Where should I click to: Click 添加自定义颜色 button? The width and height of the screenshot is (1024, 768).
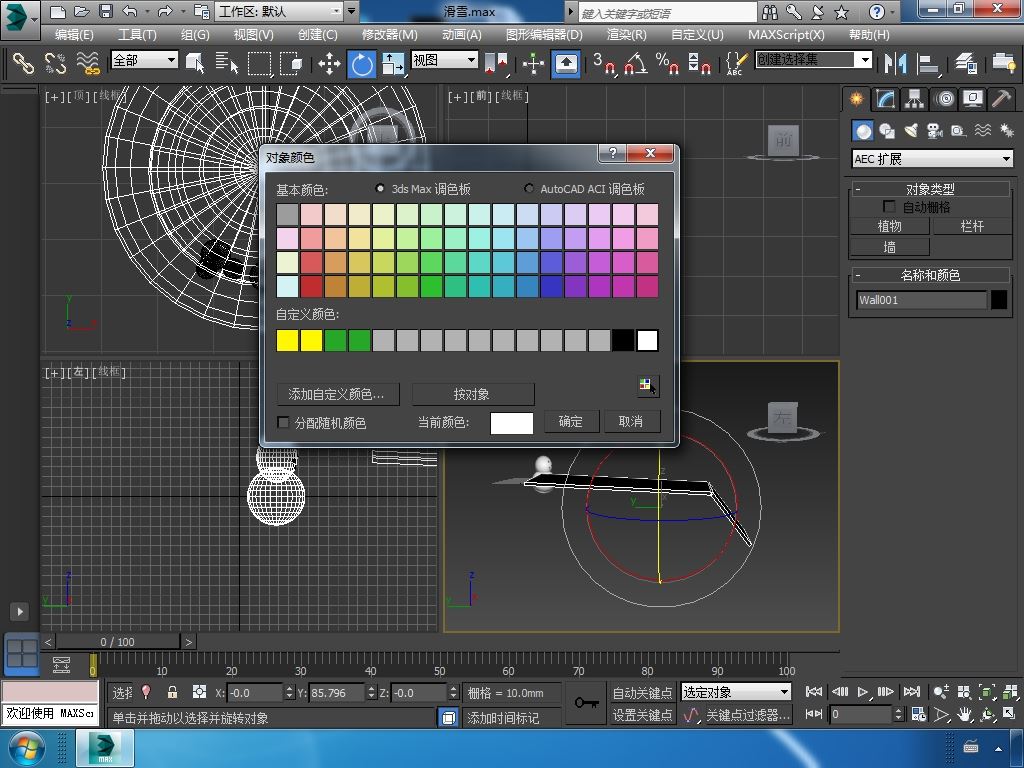coord(336,394)
